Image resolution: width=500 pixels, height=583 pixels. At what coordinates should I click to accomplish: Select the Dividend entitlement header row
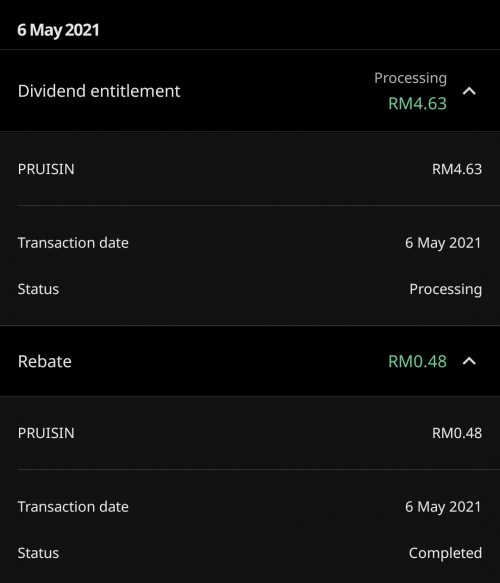coord(250,91)
